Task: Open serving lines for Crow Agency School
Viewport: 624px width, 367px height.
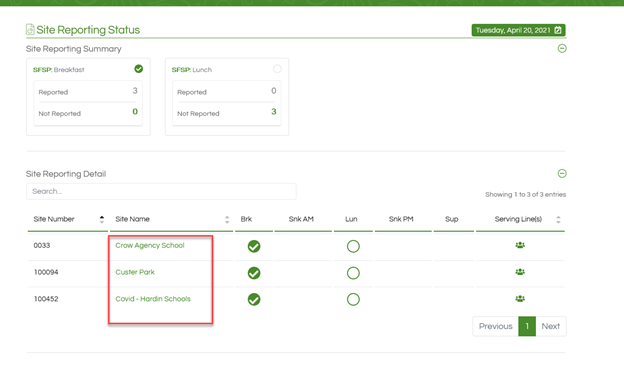Action: click(520, 245)
